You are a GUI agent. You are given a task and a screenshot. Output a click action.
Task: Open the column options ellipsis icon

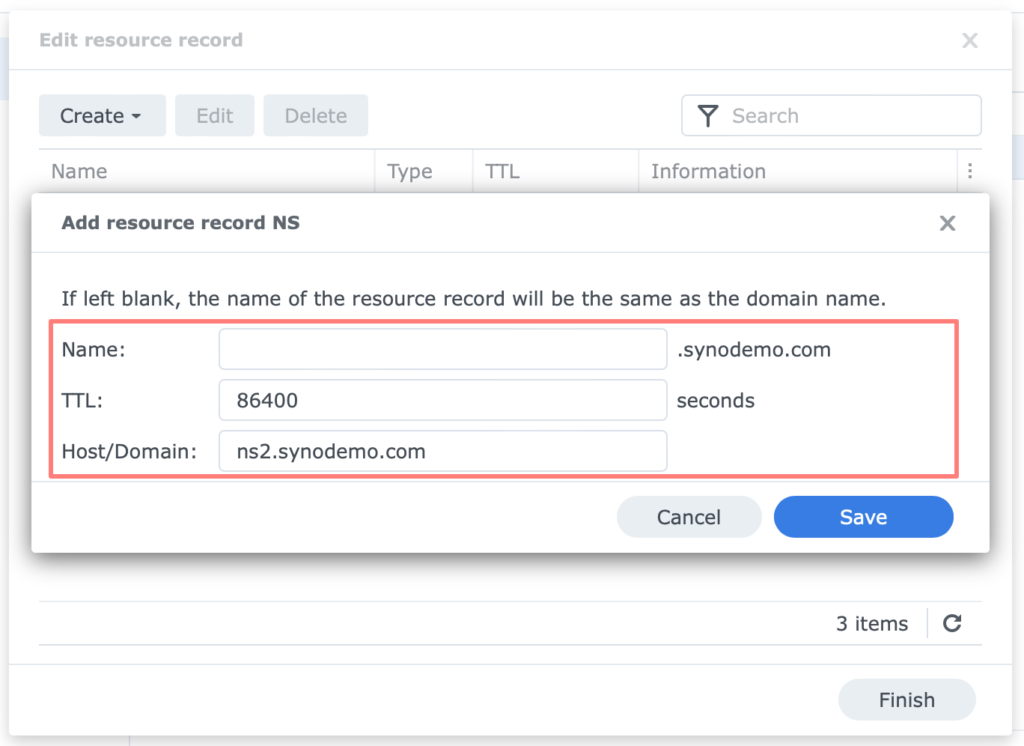(969, 171)
